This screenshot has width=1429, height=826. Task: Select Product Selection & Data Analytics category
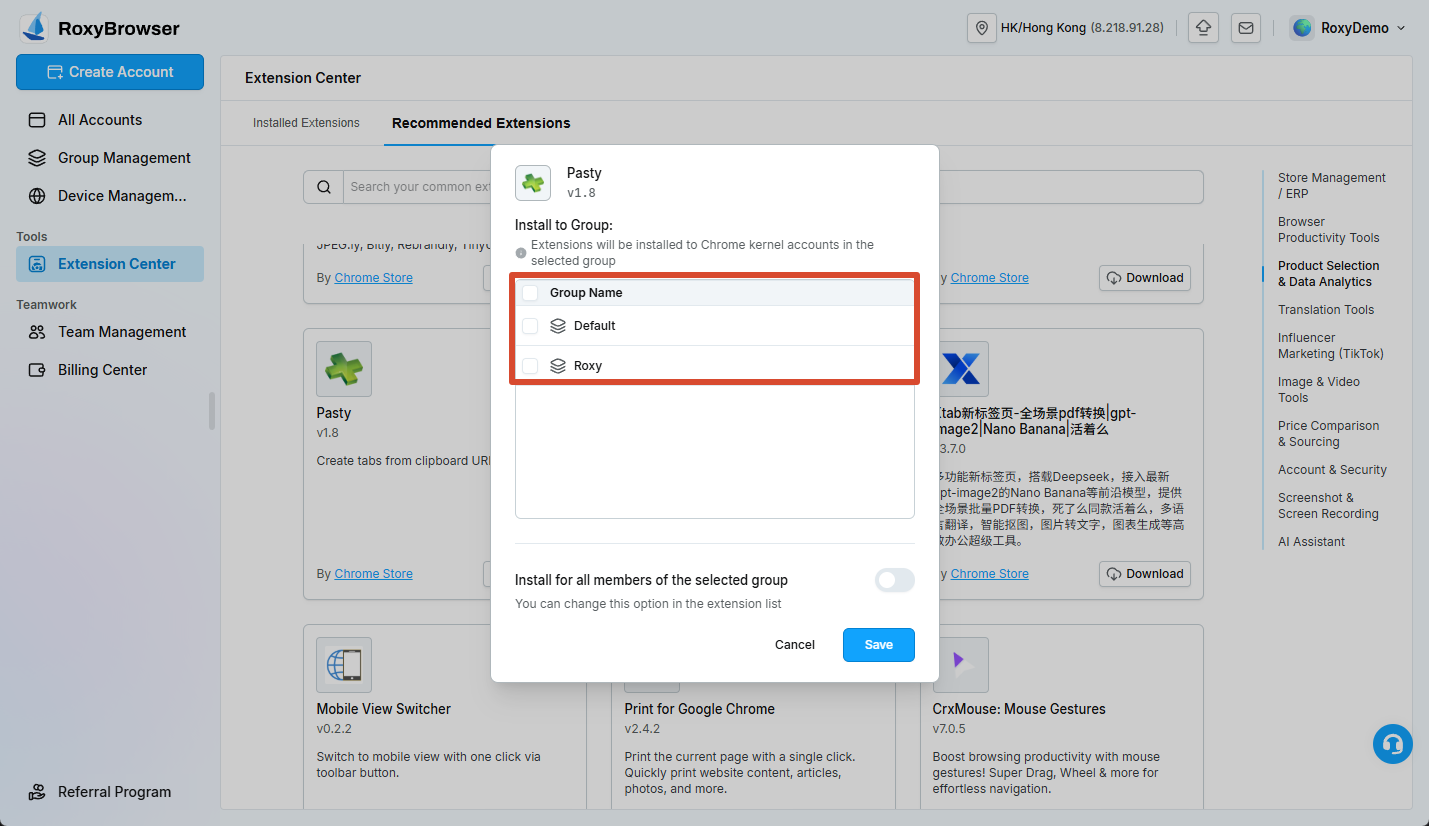pos(1328,274)
